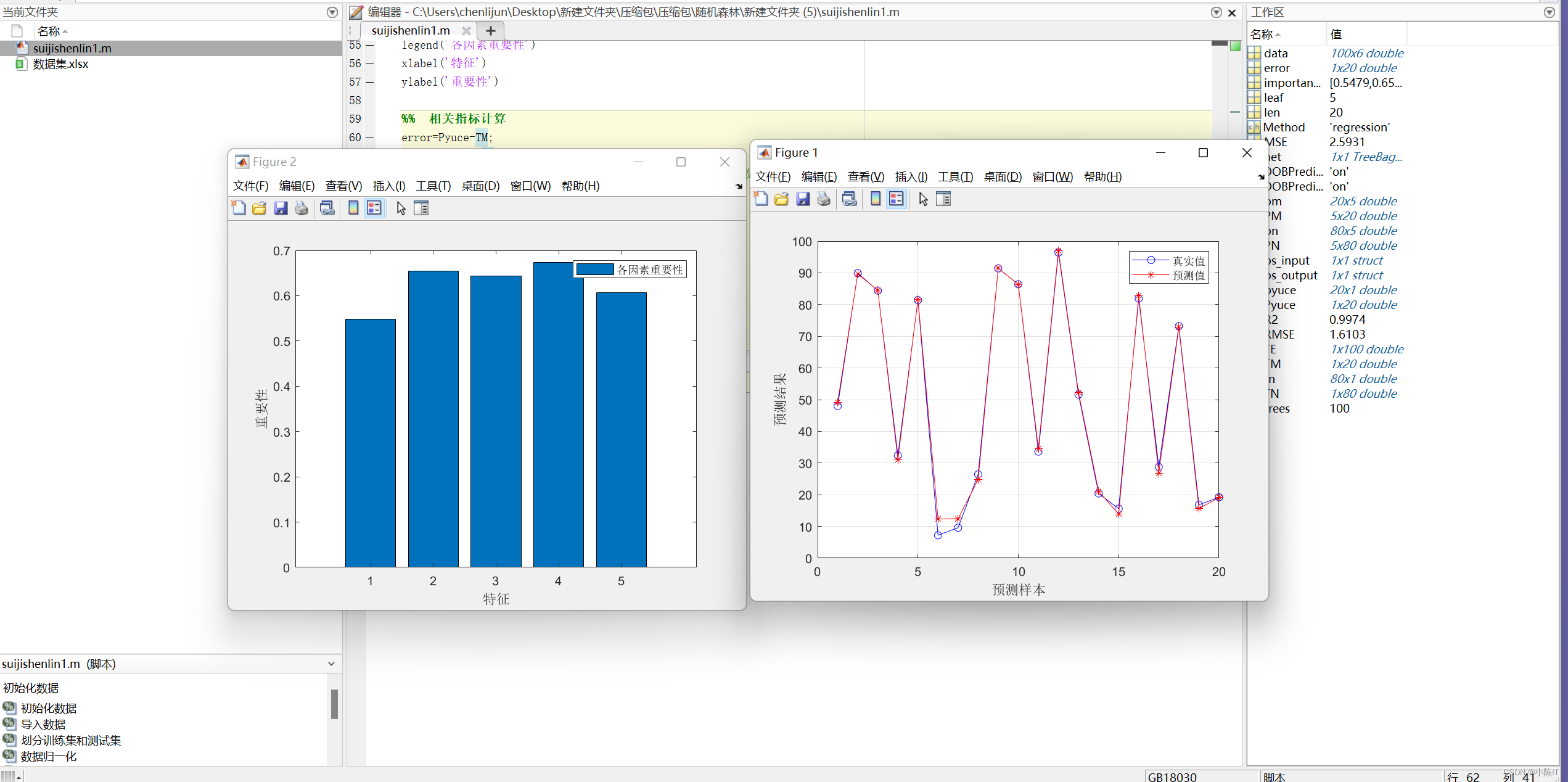
Task: Open Property Inspector icon in Figure 2
Action: coord(421,208)
